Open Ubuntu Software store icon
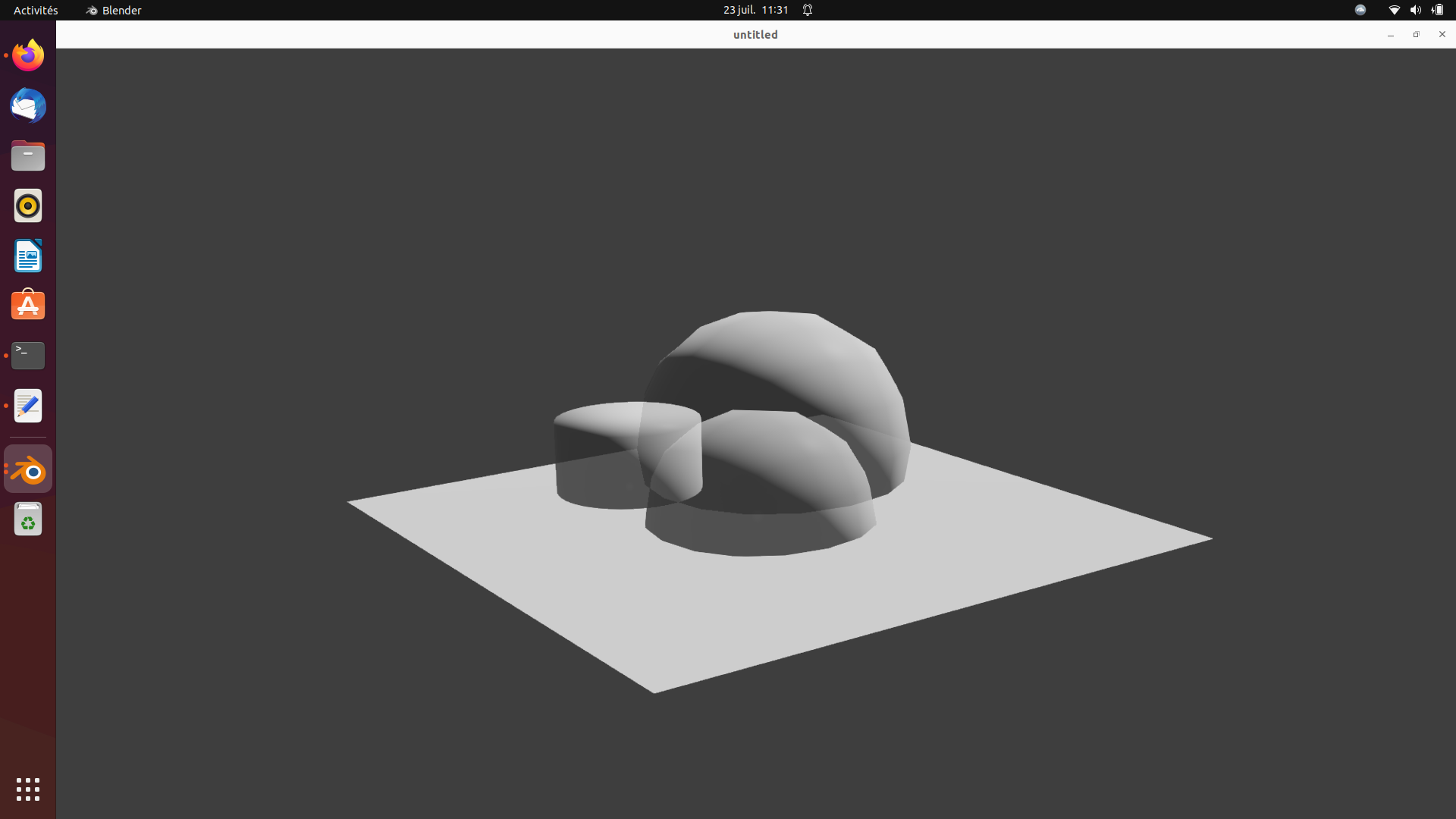The height and width of the screenshot is (819, 1456). (x=28, y=306)
